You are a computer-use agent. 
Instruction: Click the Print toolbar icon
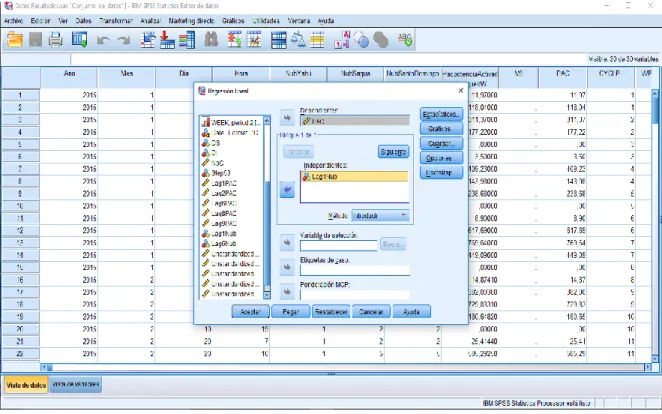55,40
